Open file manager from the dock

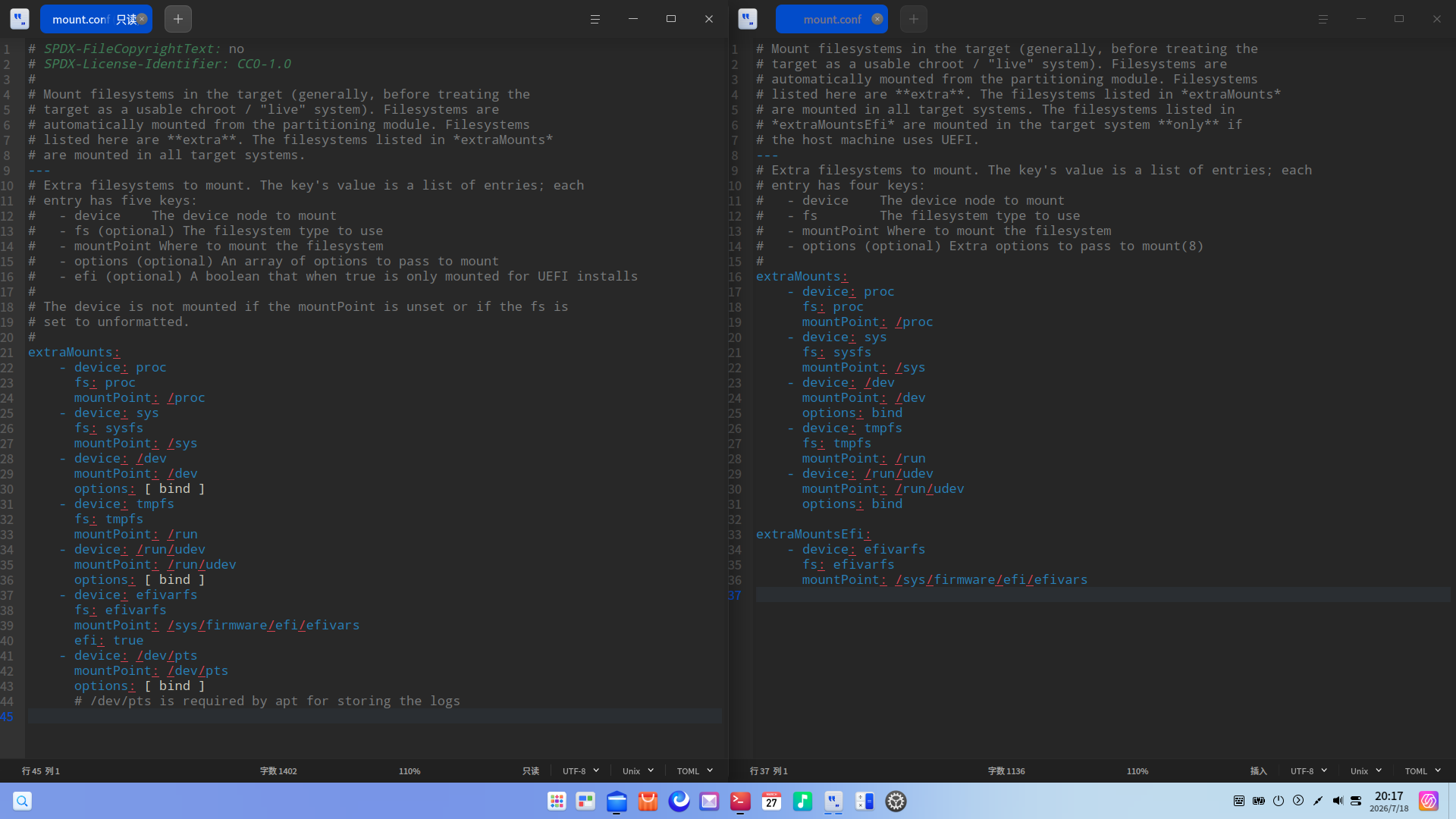(617, 801)
